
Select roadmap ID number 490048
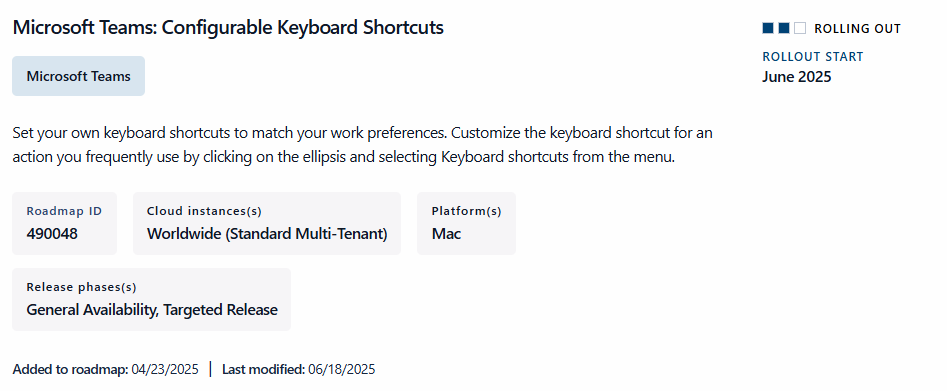tap(52, 234)
